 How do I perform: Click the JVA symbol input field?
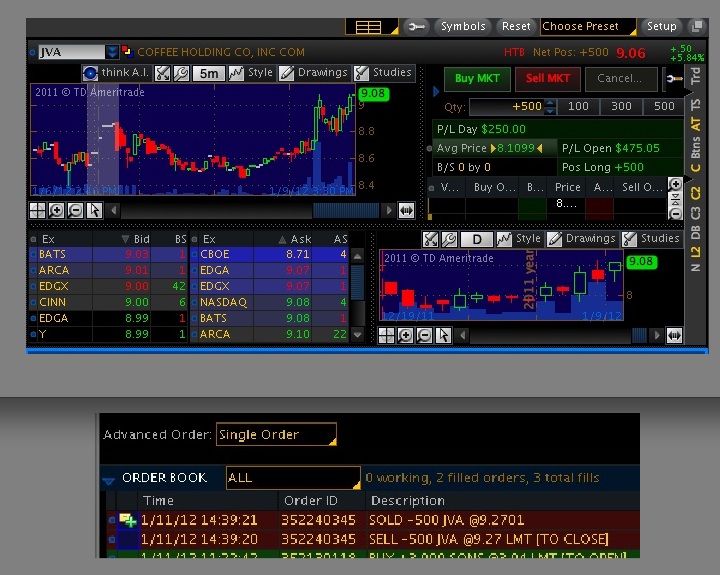click(x=71, y=52)
